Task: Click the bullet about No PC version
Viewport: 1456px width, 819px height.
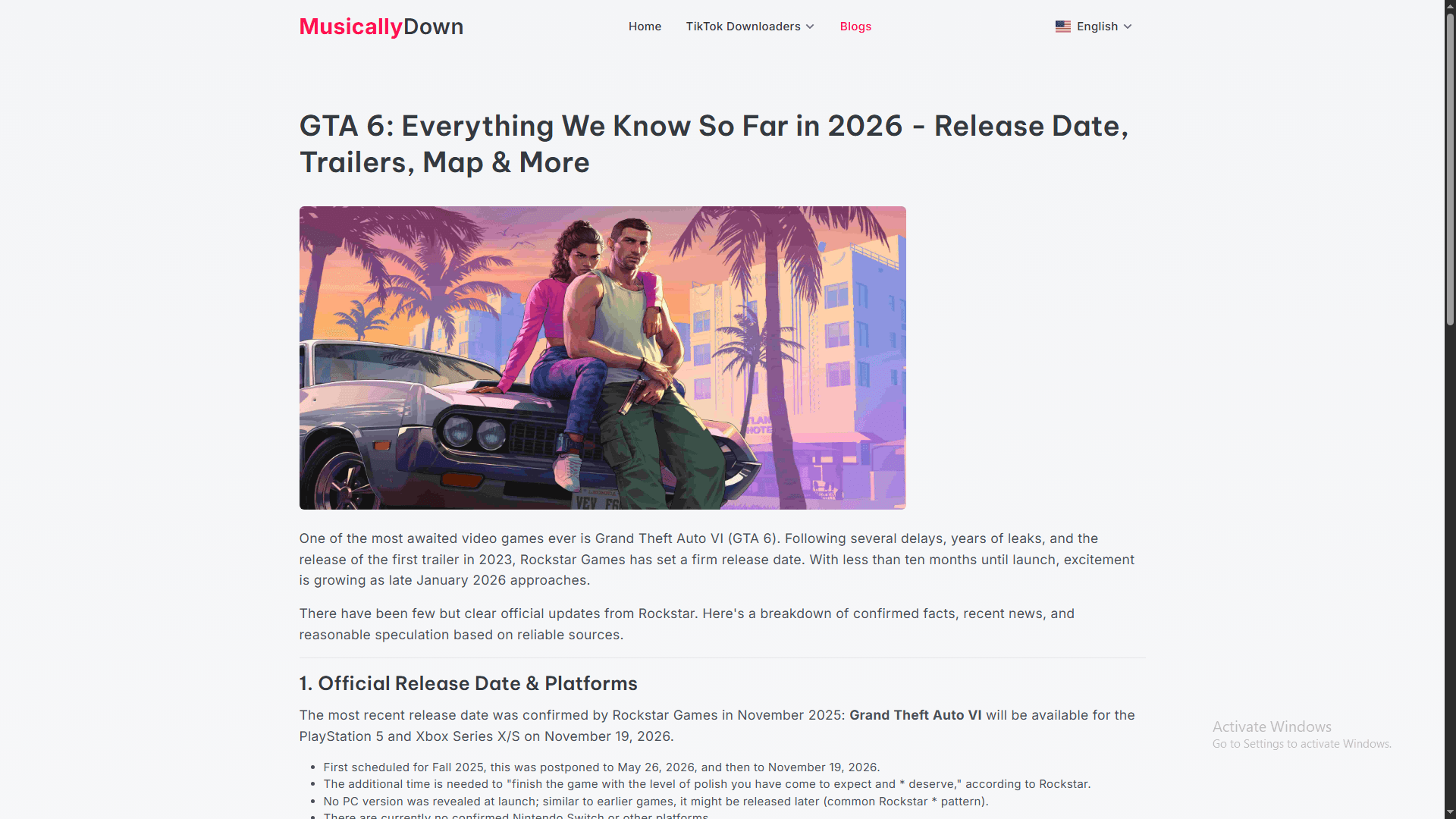Action: point(656,802)
